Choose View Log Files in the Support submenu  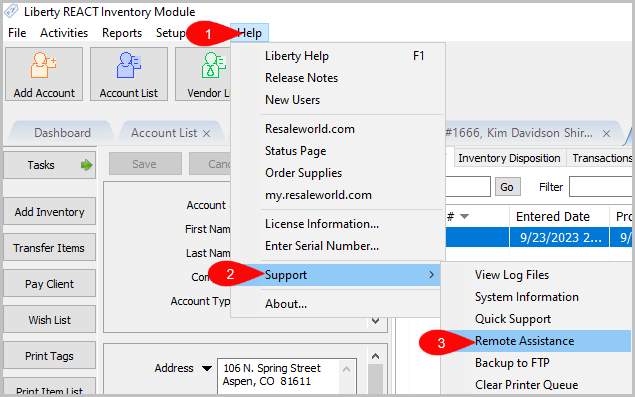[537, 275]
